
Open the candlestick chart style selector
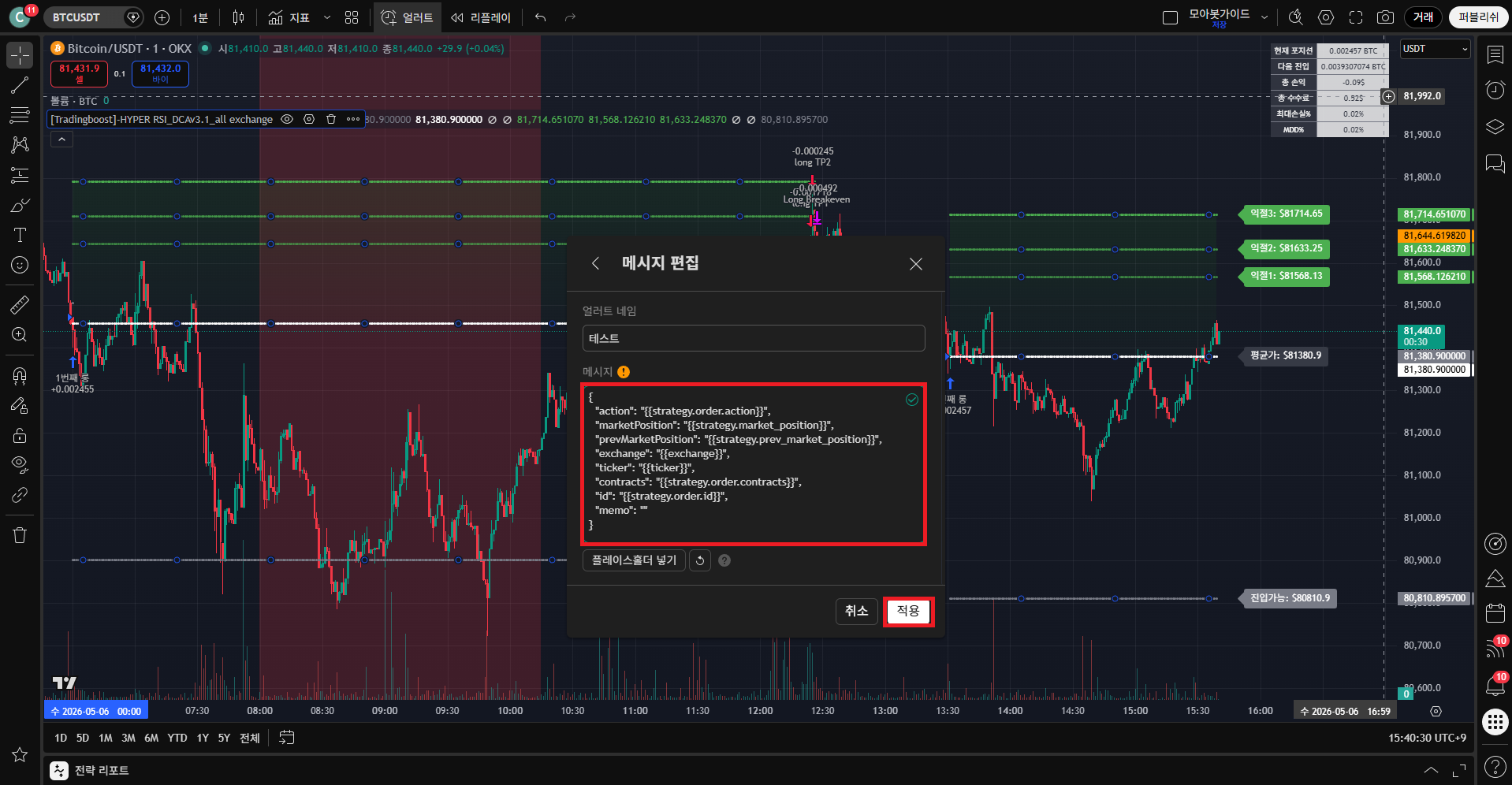pyautogui.click(x=239, y=17)
